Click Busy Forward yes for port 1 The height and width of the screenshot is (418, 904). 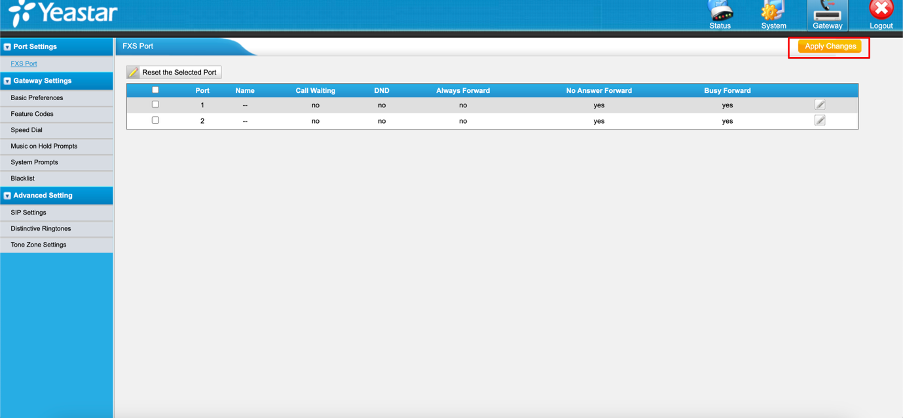728,106
